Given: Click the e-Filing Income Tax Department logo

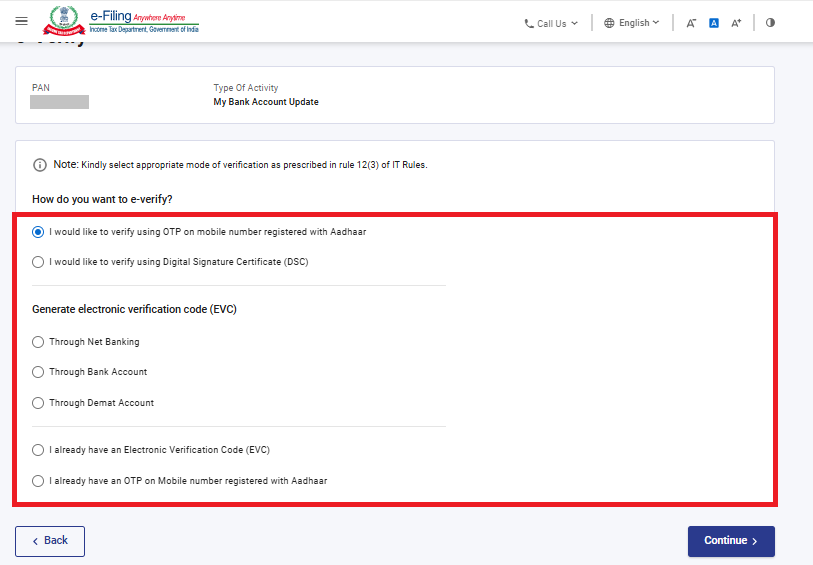Looking at the screenshot, I should (120, 22).
